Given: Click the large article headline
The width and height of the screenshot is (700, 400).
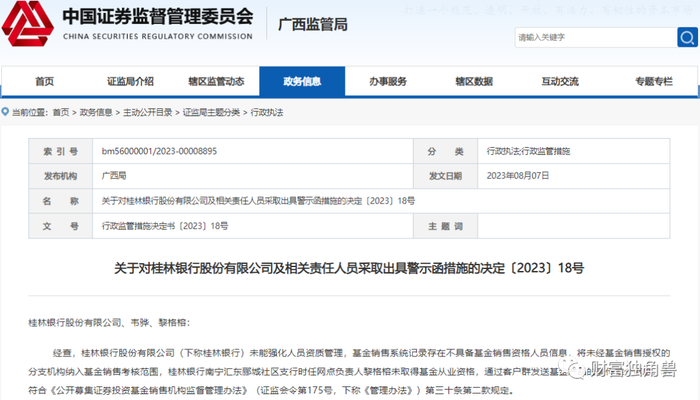Looking at the screenshot, I should [x=349, y=268].
